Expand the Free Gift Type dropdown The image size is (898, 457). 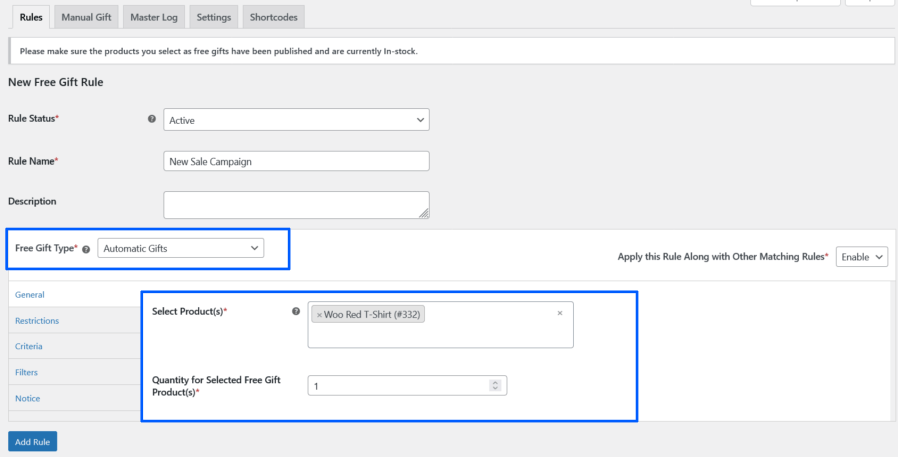180,249
